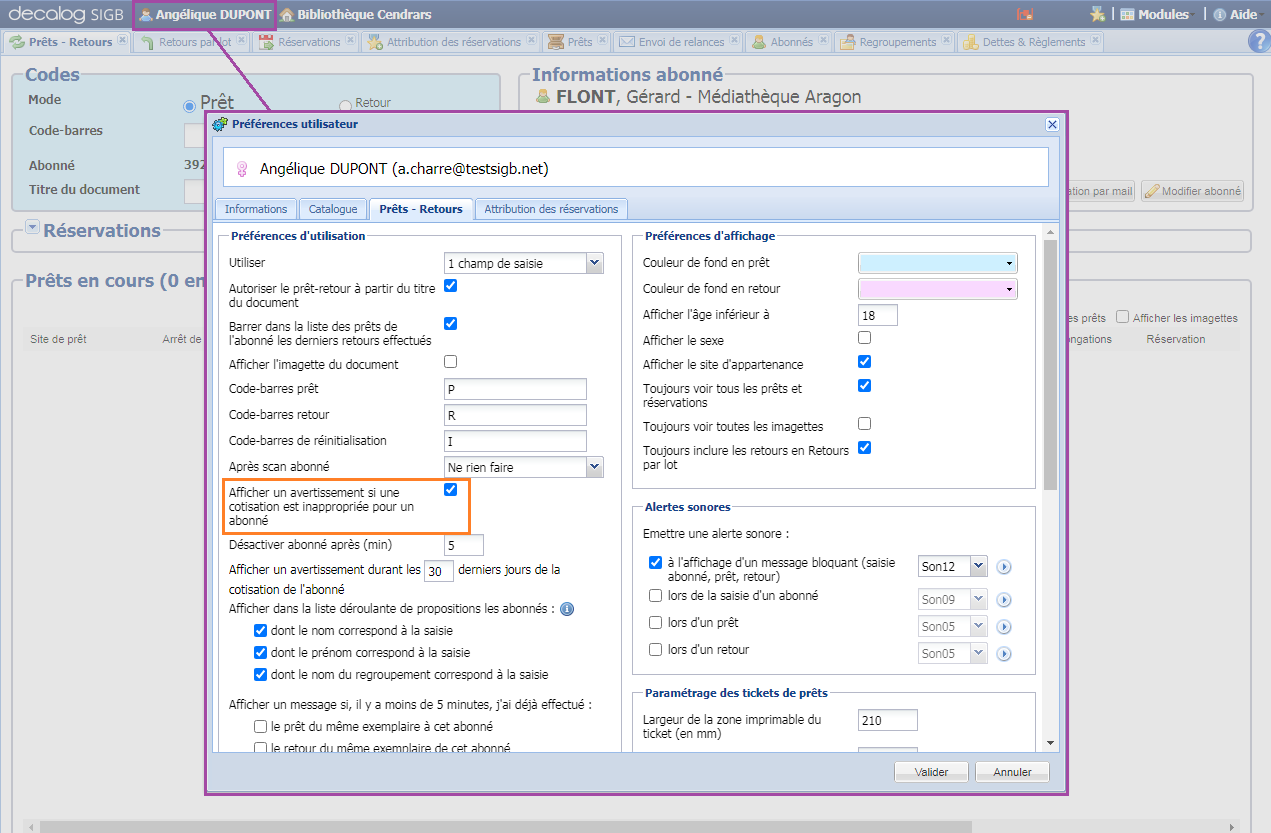Enable 'Afficher l'imagette du document' checkbox
The height and width of the screenshot is (833, 1271).
450,362
